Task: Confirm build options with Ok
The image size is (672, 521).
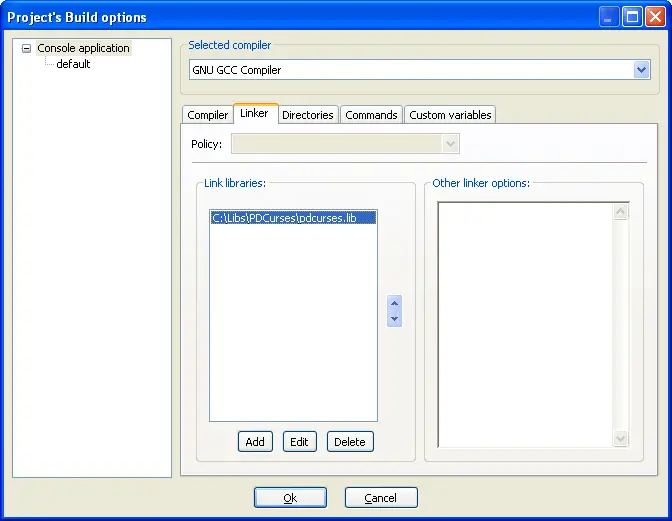Action: click(290, 498)
